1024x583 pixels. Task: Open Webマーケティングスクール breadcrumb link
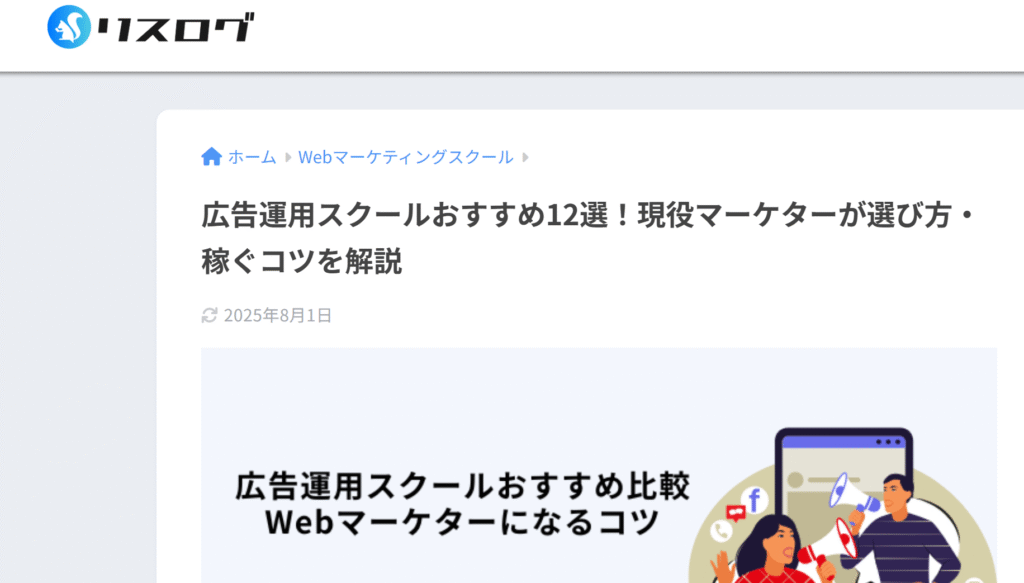pyautogui.click(x=406, y=157)
